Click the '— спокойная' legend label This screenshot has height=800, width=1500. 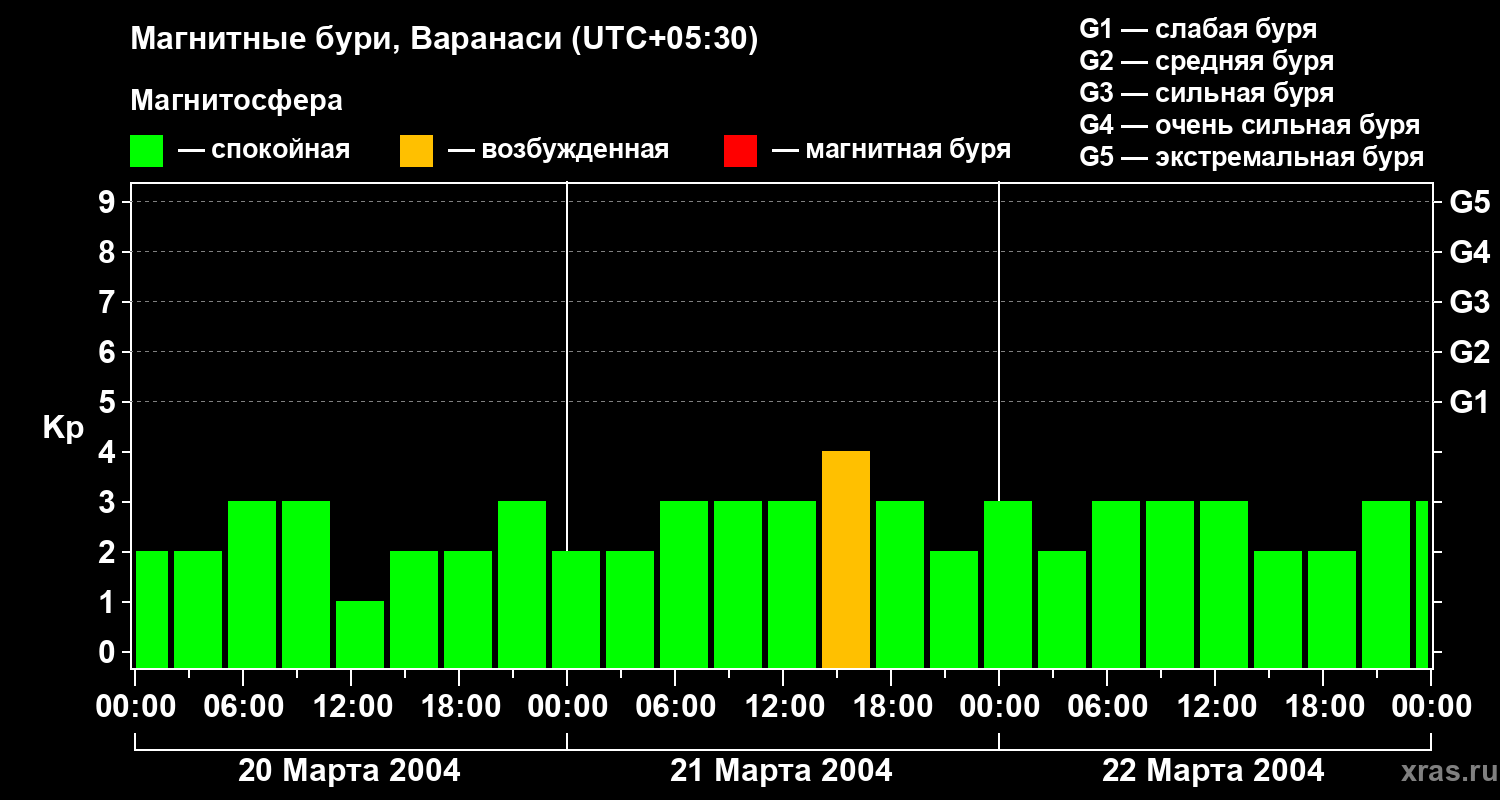coord(264,150)
